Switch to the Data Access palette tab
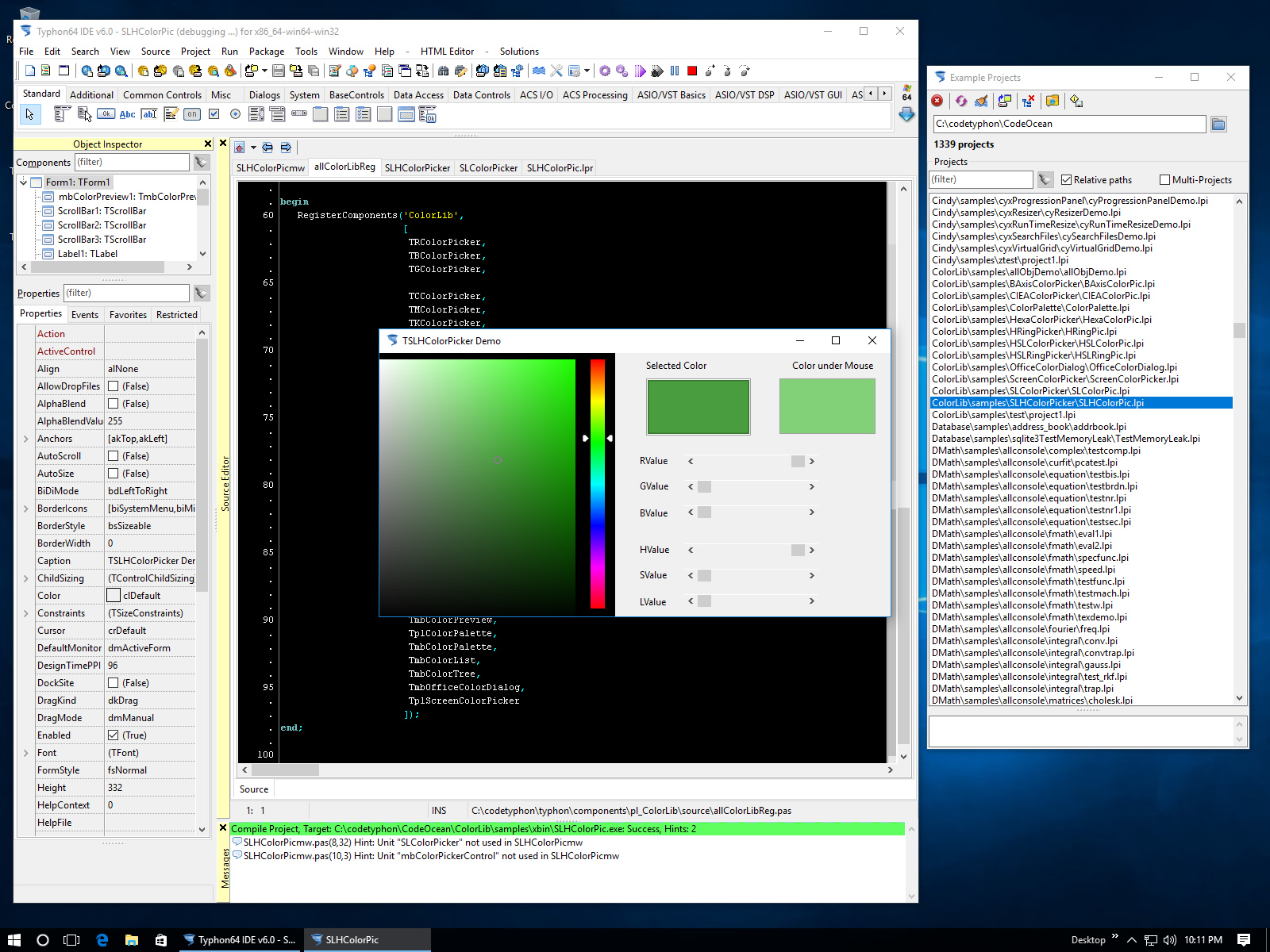The width and height of the screenshot is (1270, 952). pos(418,95)
